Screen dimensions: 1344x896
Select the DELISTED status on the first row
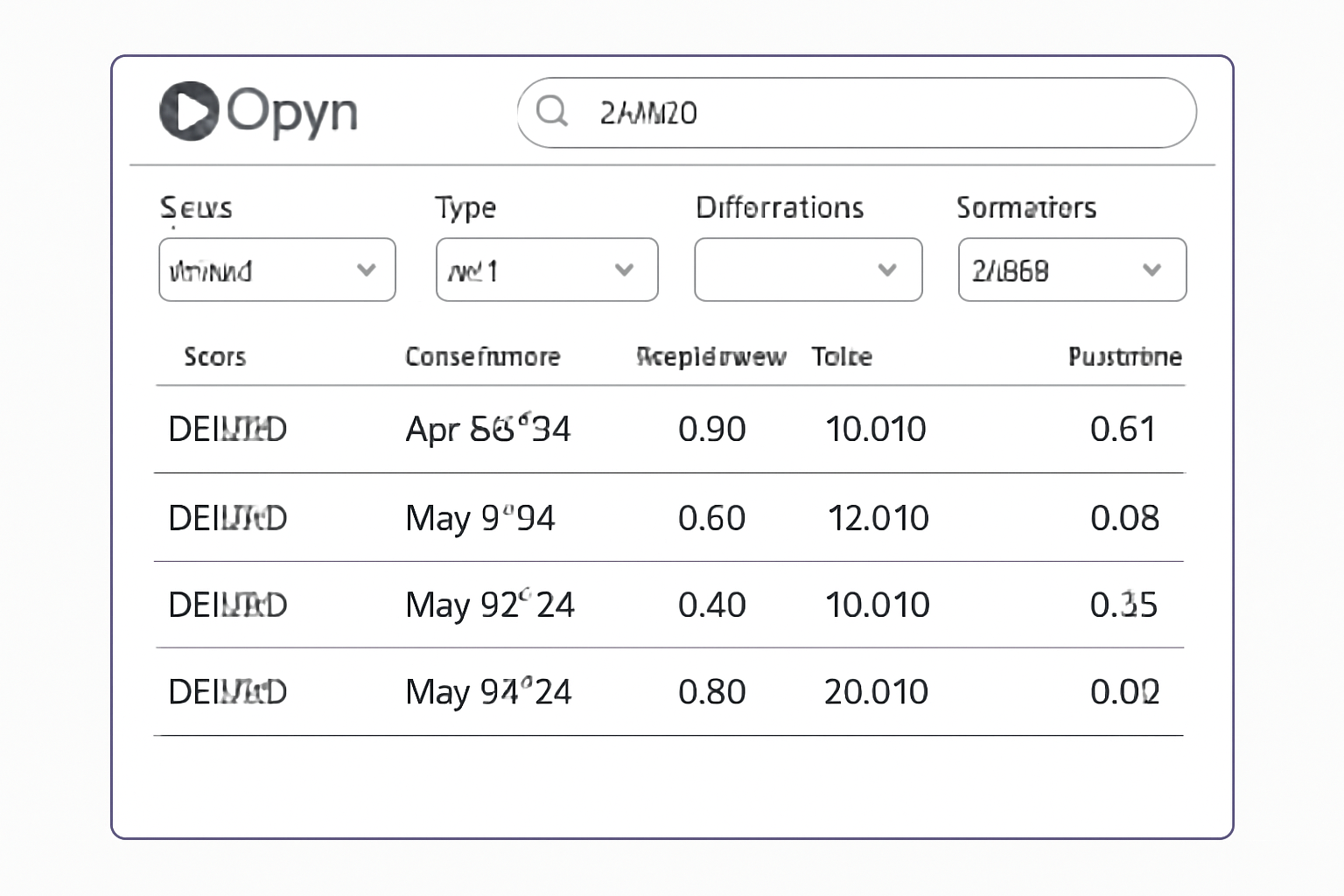pyautogui.click(x=227, y=429)
